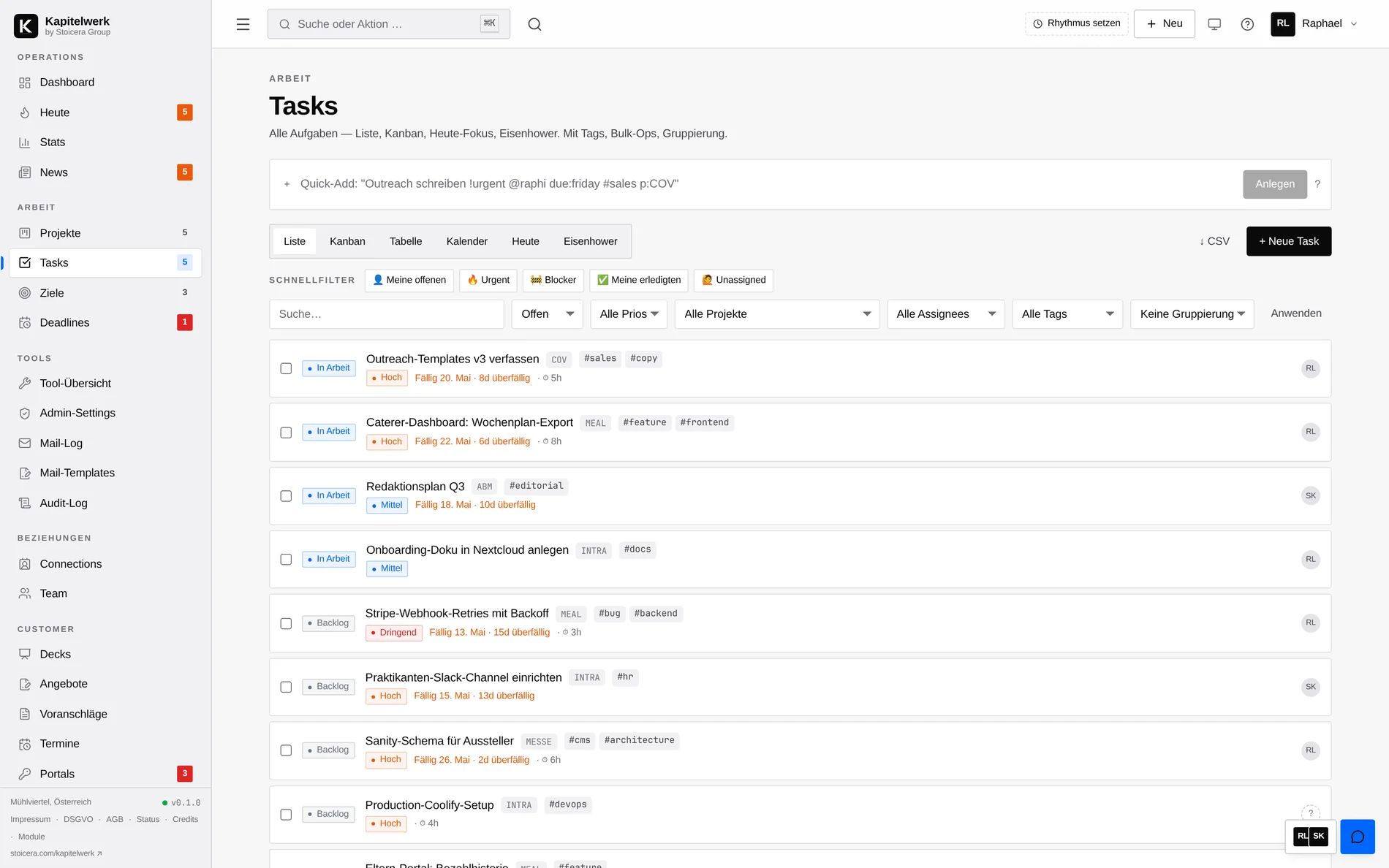
Task: Toggle the hamburger sidebar menu icon
Action: tap(243, 24)
